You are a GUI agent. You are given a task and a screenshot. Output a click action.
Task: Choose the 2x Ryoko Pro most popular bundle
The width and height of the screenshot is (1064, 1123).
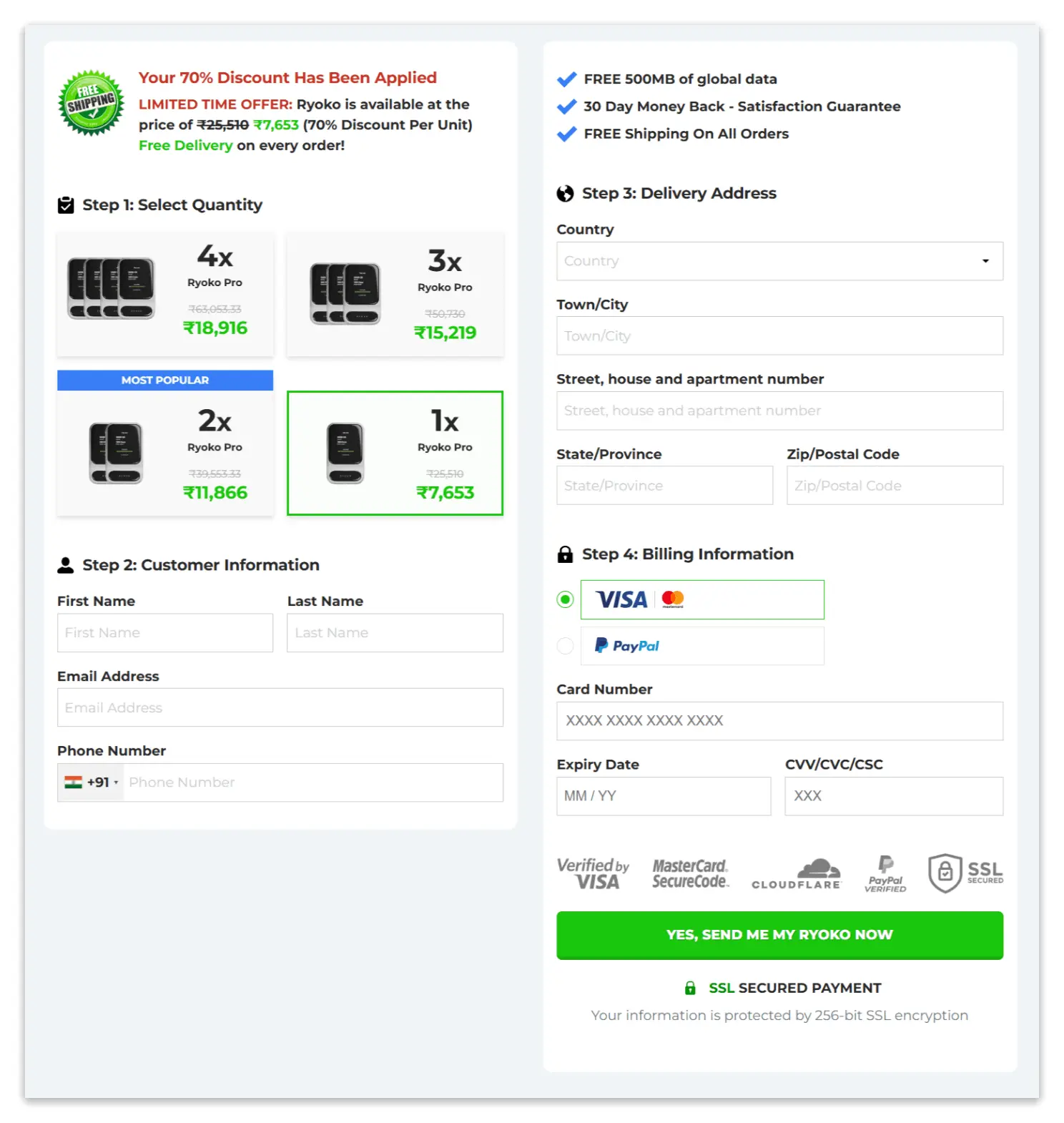point(165,452)
